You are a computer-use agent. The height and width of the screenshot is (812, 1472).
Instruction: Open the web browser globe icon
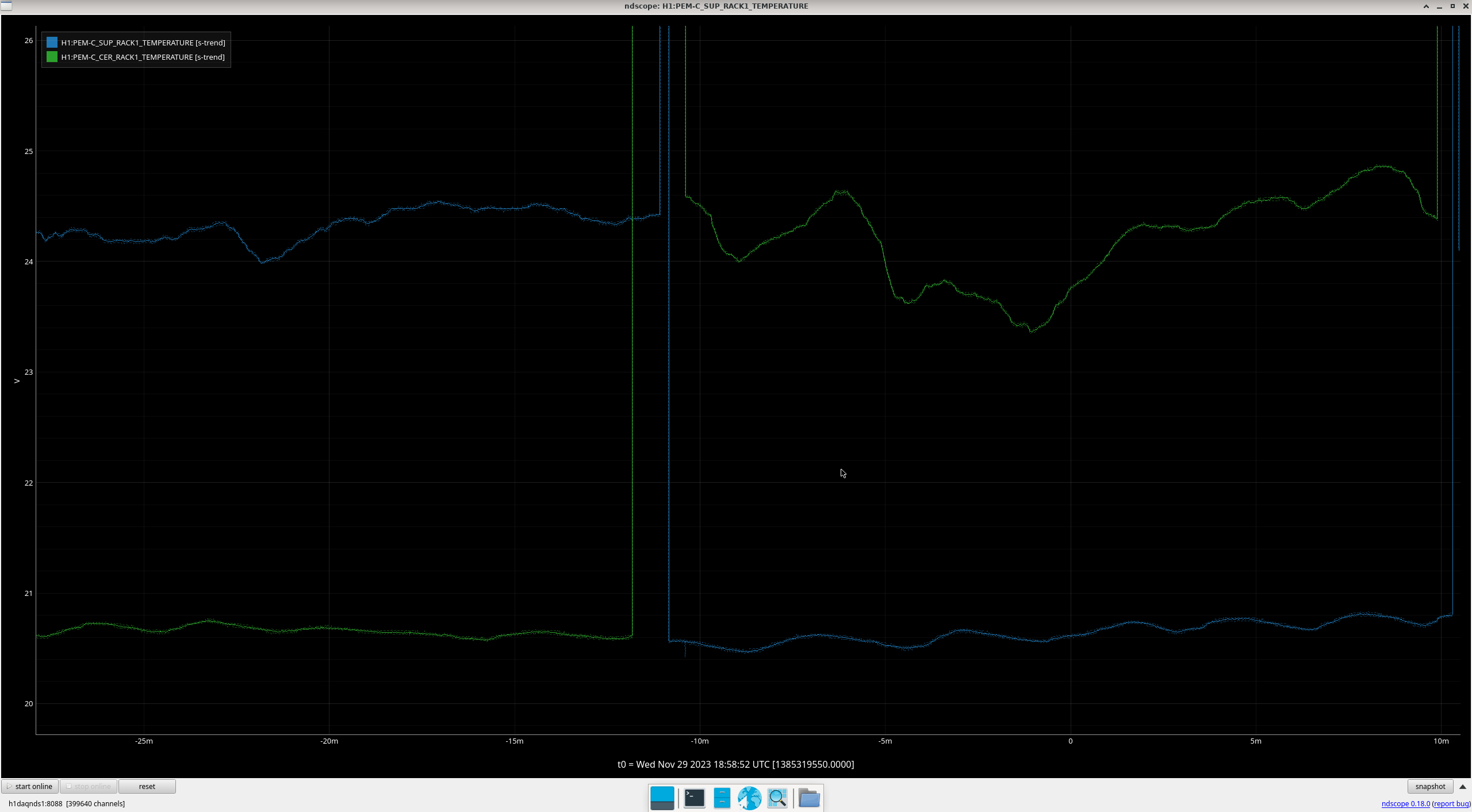(749, 798)
